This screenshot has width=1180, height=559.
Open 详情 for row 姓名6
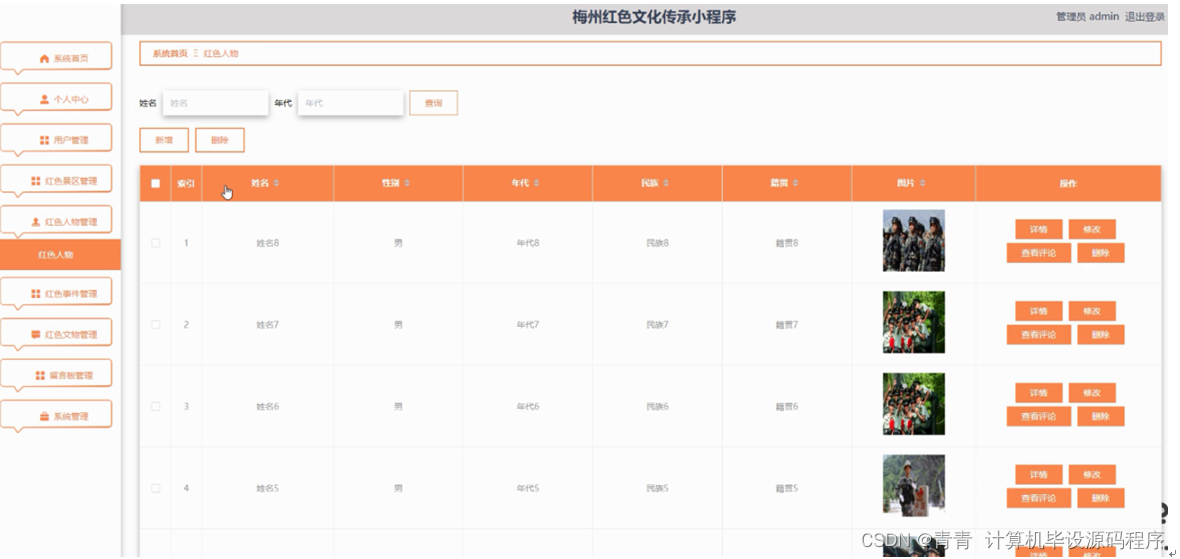pyautogui.click(x=1039, y=393)
